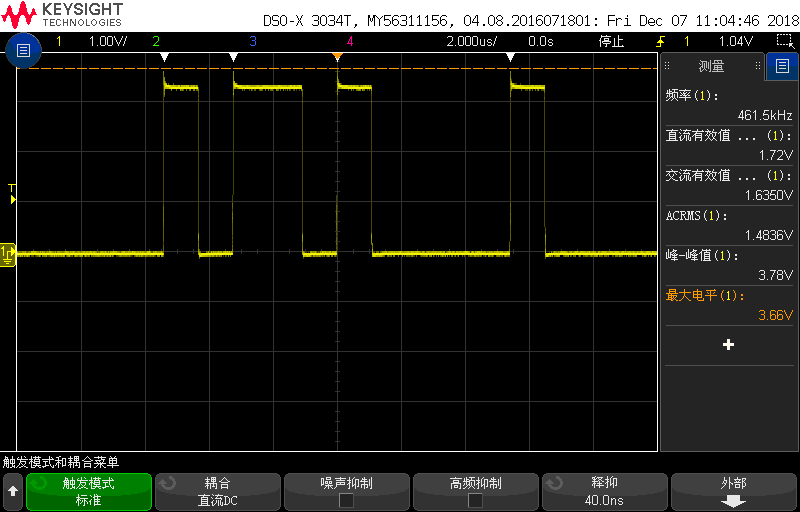Select channel 2 label

(x=156, y=42)
